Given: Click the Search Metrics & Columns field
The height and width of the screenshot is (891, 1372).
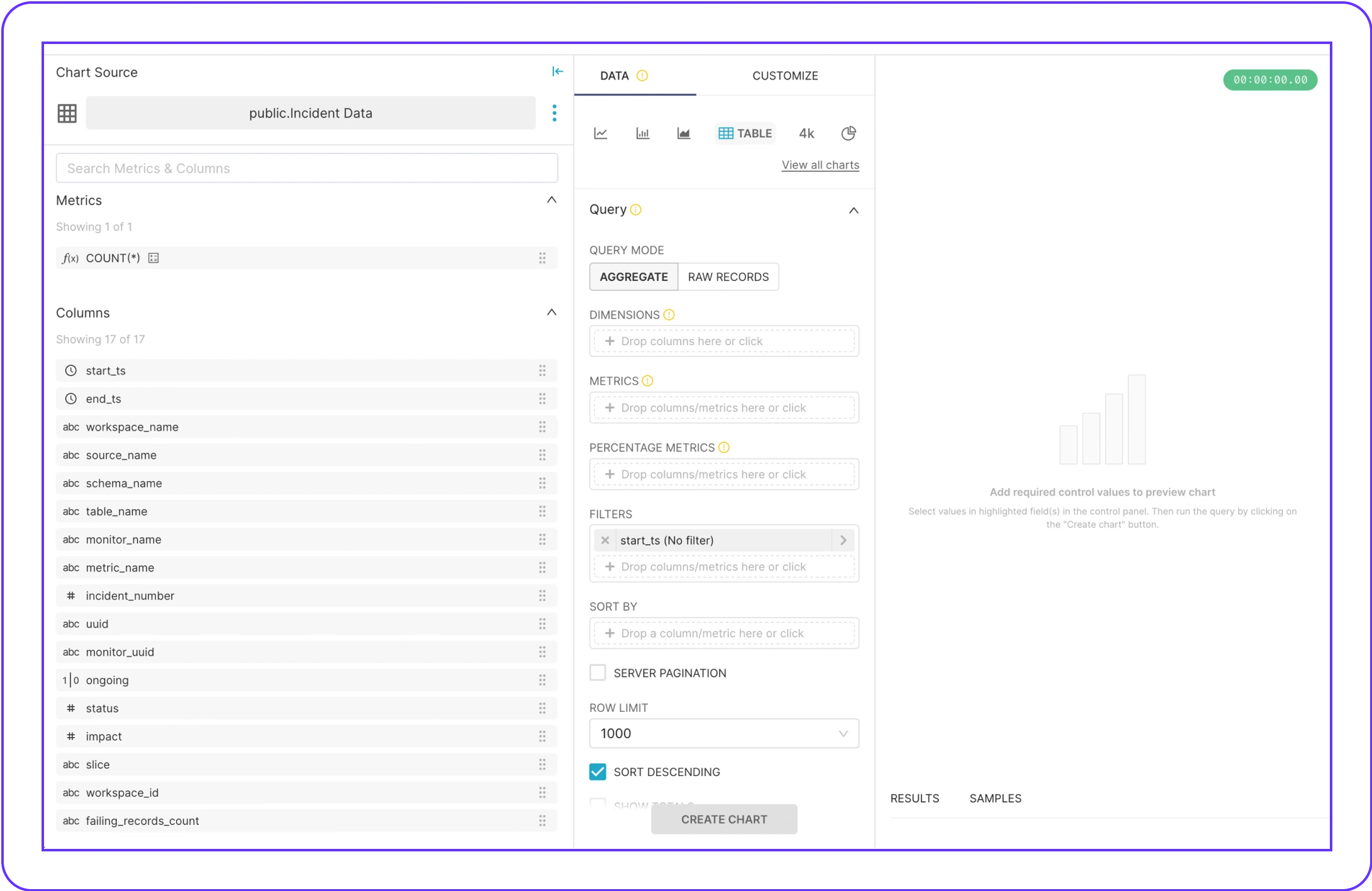Looking at the screenshot, I should [x=307, y=168].
